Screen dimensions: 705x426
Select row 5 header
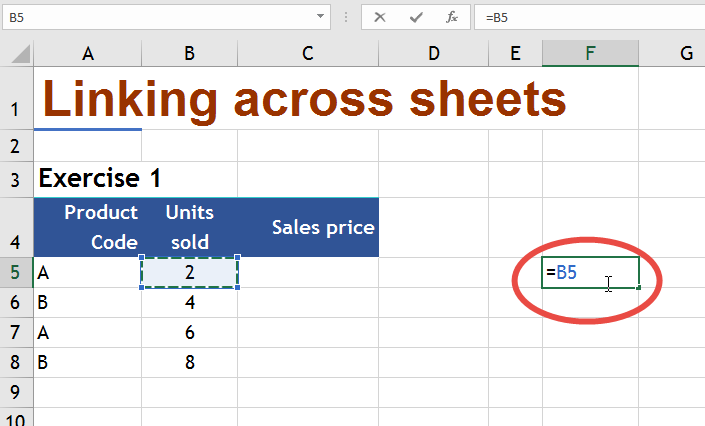(x=16, y=272)
